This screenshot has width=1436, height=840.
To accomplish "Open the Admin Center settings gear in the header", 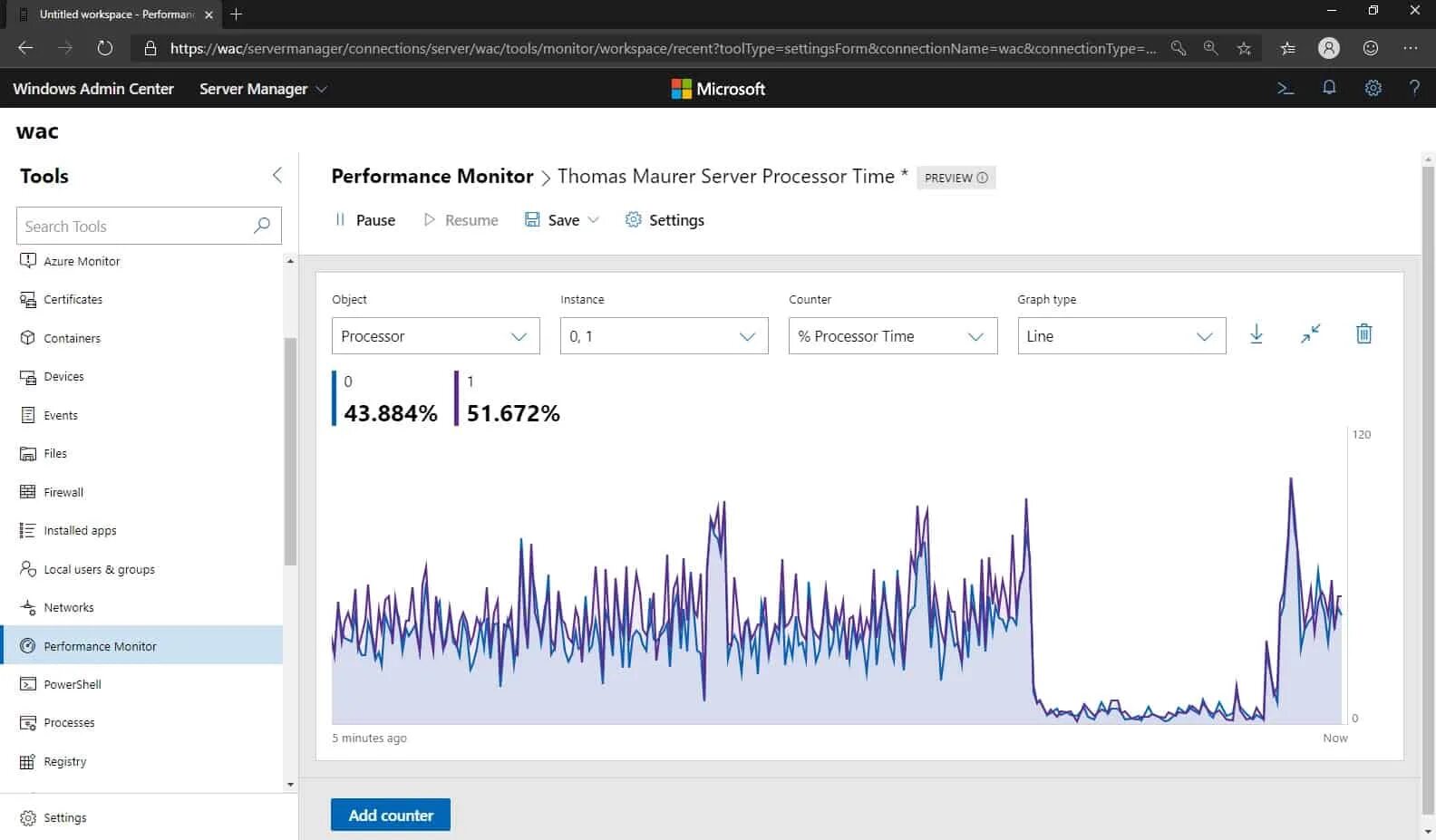I will coord(1373,89).
